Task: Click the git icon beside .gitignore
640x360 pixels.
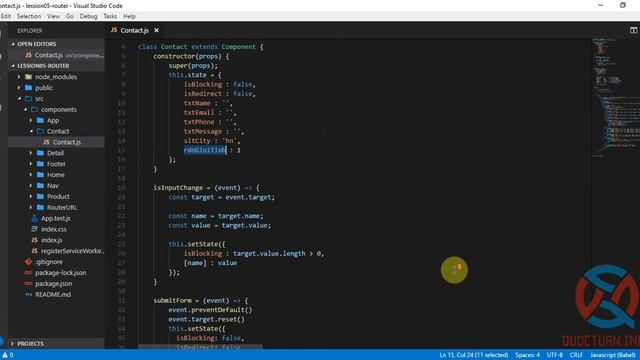Action: pyautogui.click(x=29, y=262)
